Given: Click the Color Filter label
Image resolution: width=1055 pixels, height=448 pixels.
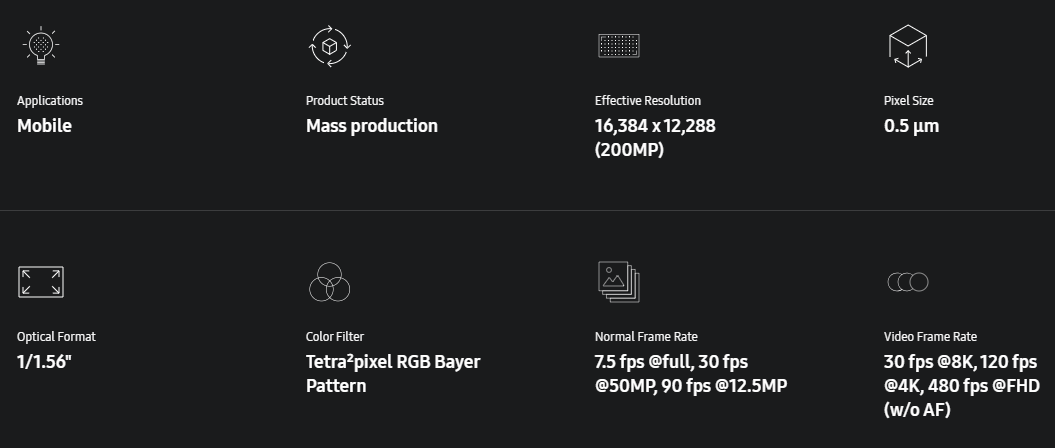Looking at the screenshot, I should point(334,337).
